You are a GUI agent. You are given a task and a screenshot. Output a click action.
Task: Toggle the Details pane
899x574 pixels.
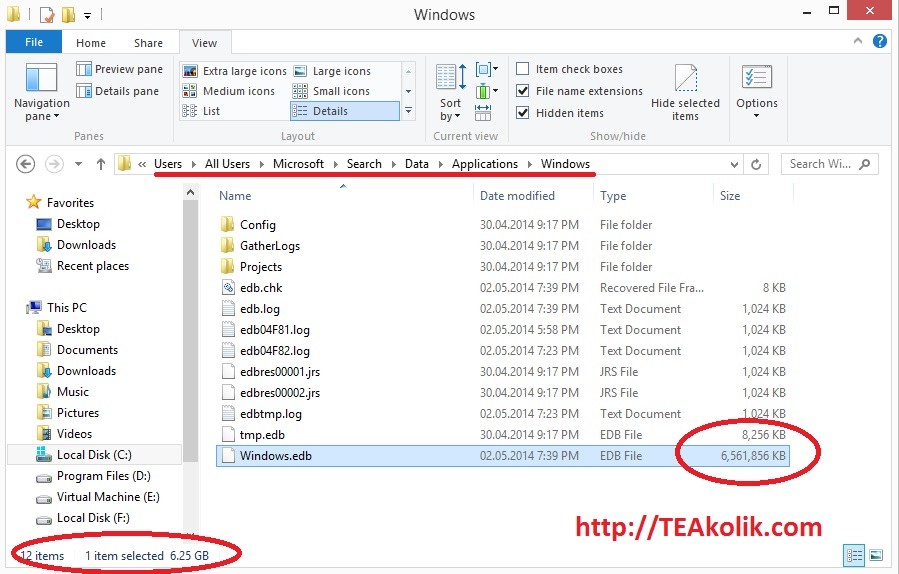[118, 91]
